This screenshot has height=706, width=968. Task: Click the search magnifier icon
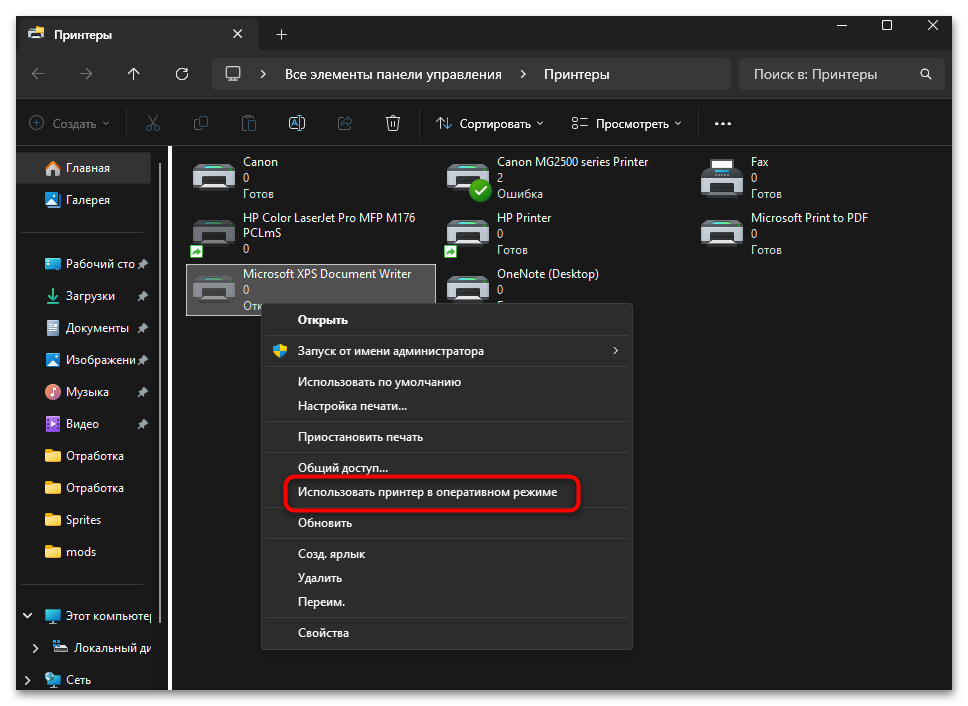(x=925, y=74)
